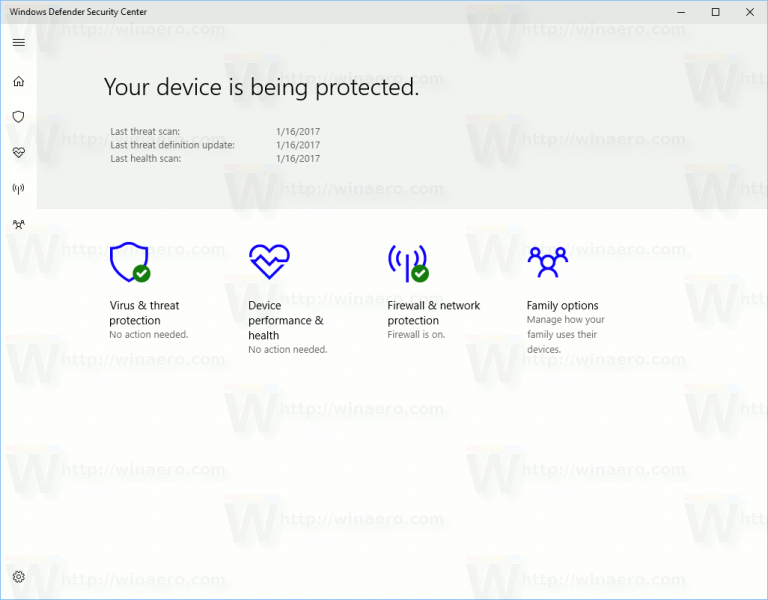Click 'No action needed.' under Device performance & health
Image resolution: width=768 pixels, height=600 pixels.
coord(288,349)
